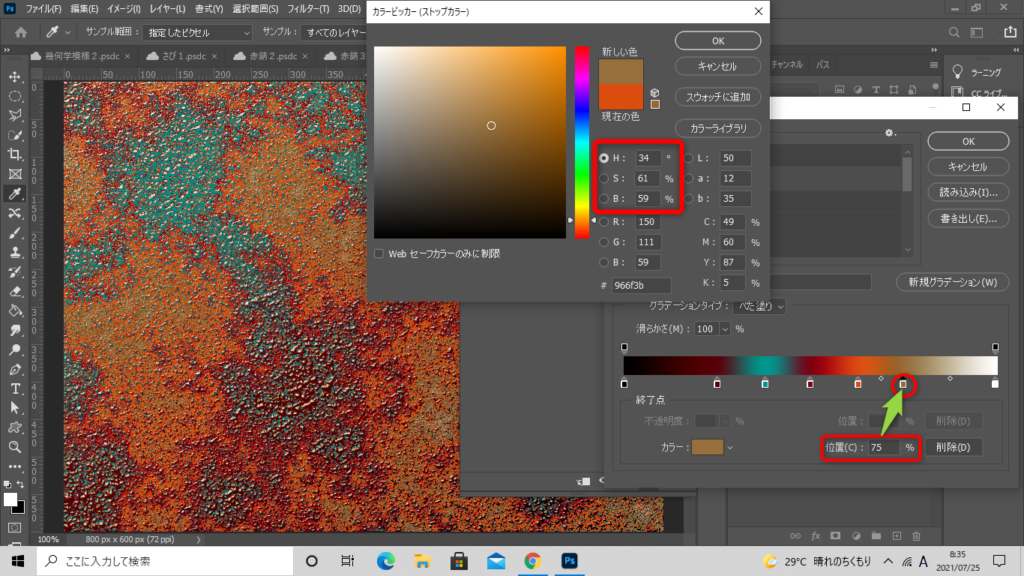Open the status bar info arrow

click(199, 539)
